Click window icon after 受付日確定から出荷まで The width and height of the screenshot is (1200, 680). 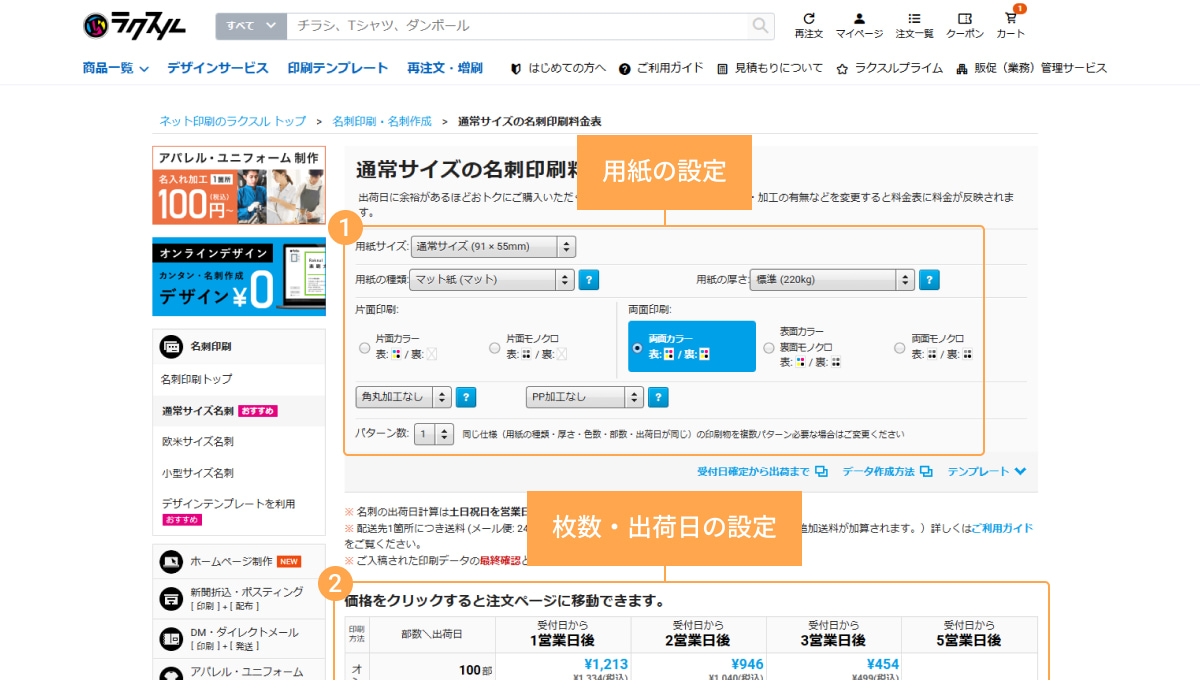pyautogui.click(x=821, y=472)
